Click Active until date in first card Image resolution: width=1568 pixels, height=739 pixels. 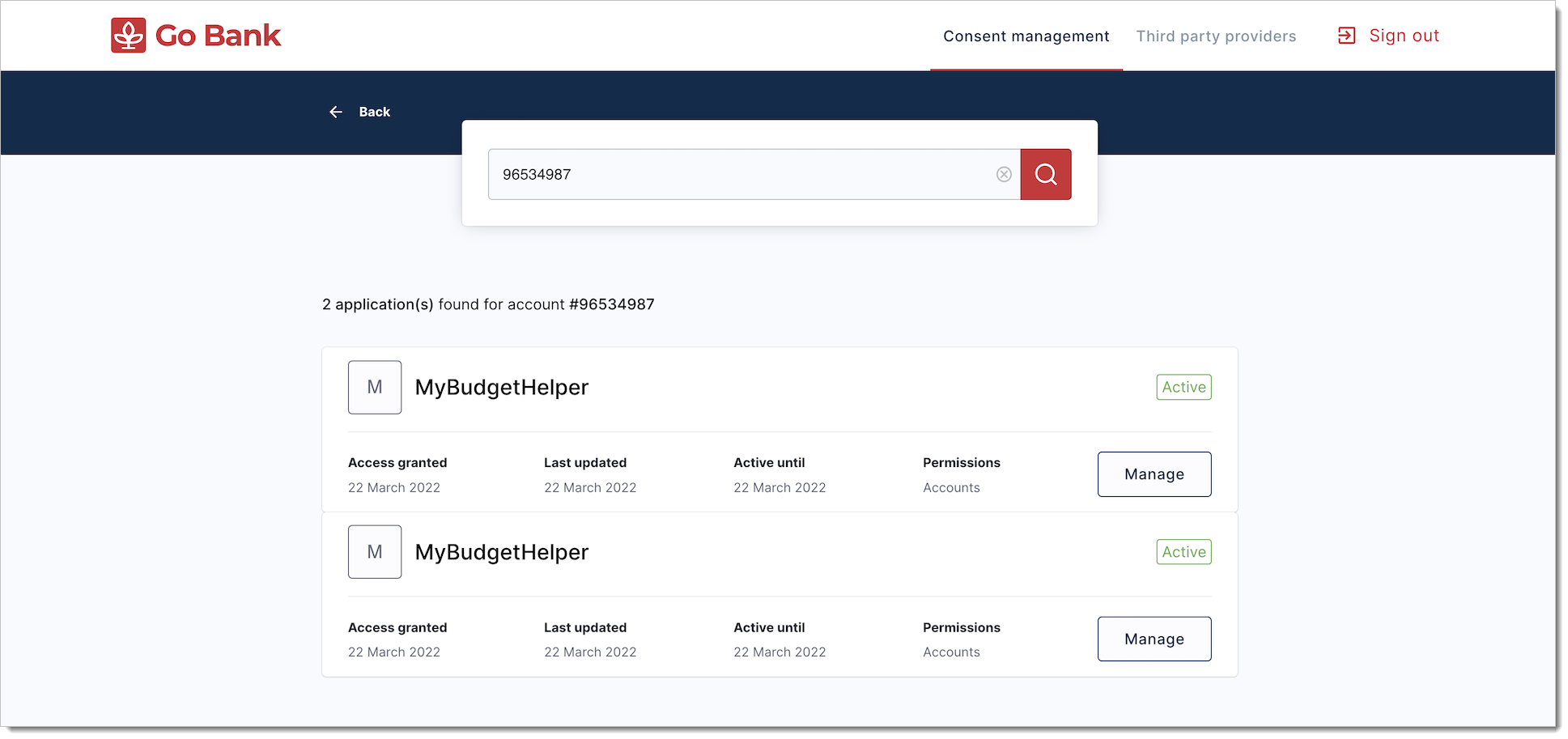pos(780,487)
